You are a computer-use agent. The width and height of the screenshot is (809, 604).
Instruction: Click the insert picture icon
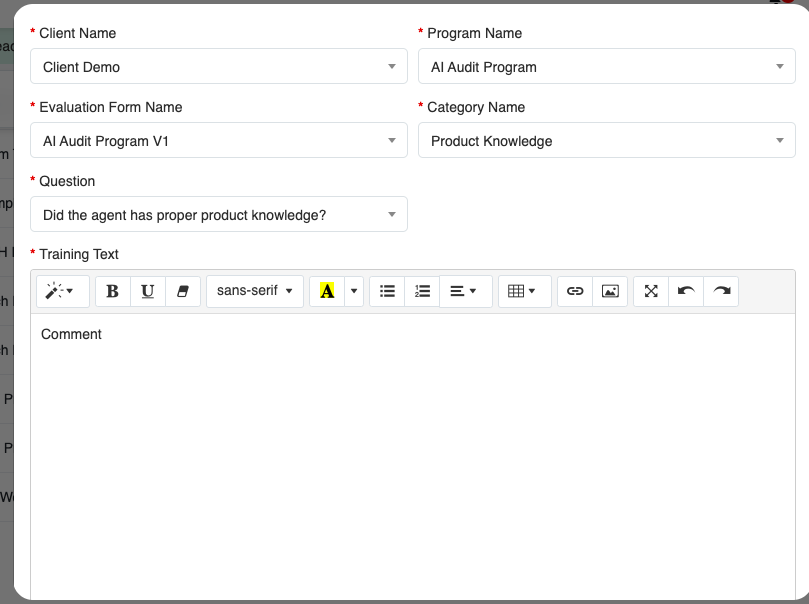click(x=610, y=291)
